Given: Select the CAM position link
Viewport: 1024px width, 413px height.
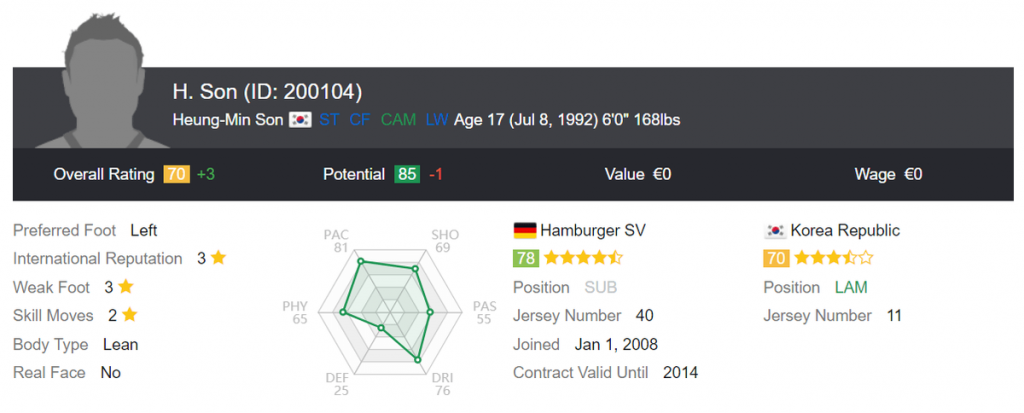Looking at the screenshot, I should pos(398,120).
